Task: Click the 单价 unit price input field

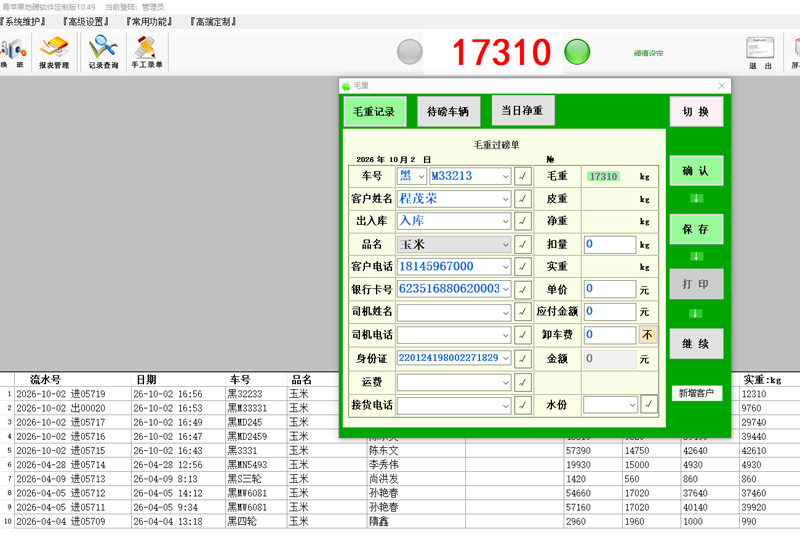Action: click(610, 289)
